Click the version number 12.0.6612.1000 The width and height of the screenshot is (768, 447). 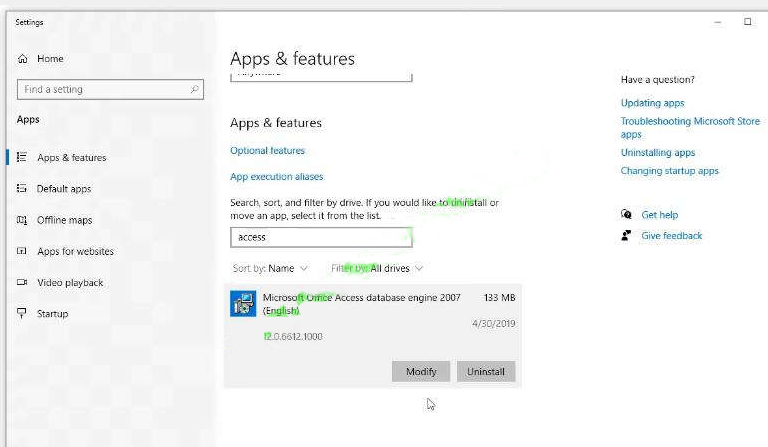point(293,336)
